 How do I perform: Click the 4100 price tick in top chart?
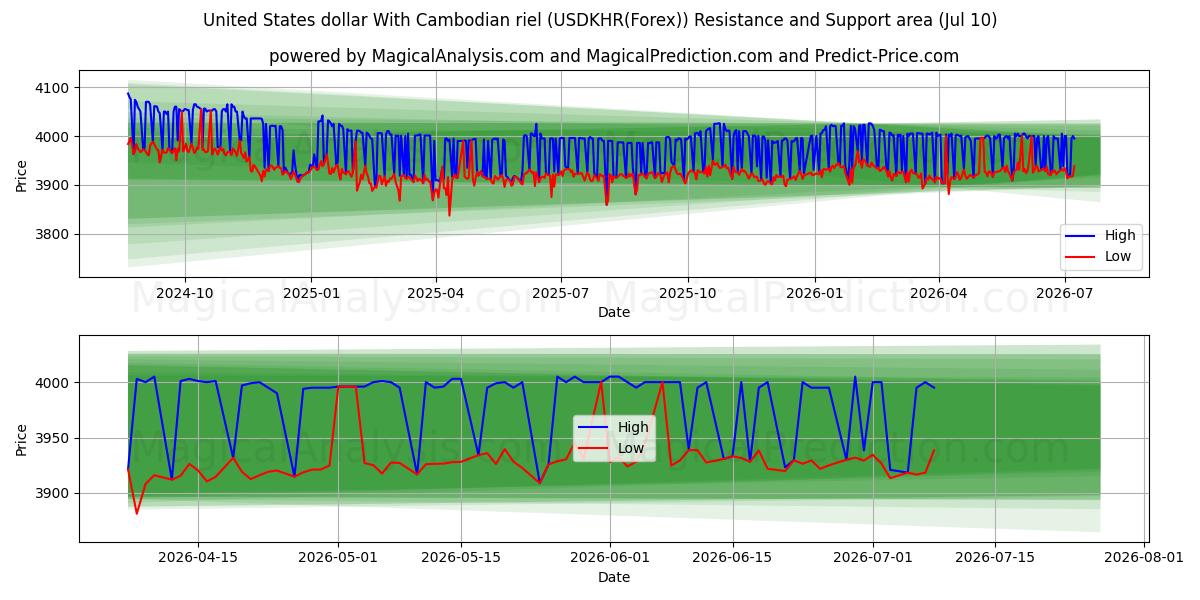pos(53,88)
